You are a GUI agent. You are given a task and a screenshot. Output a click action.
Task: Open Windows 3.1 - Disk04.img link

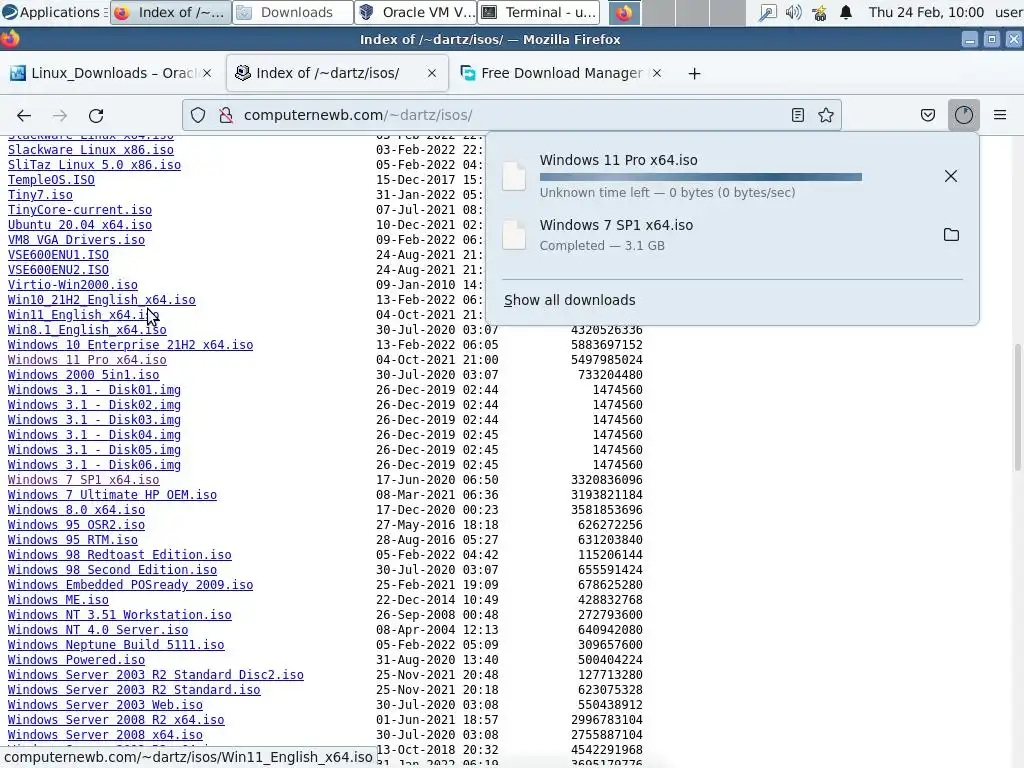coord(94,435)
